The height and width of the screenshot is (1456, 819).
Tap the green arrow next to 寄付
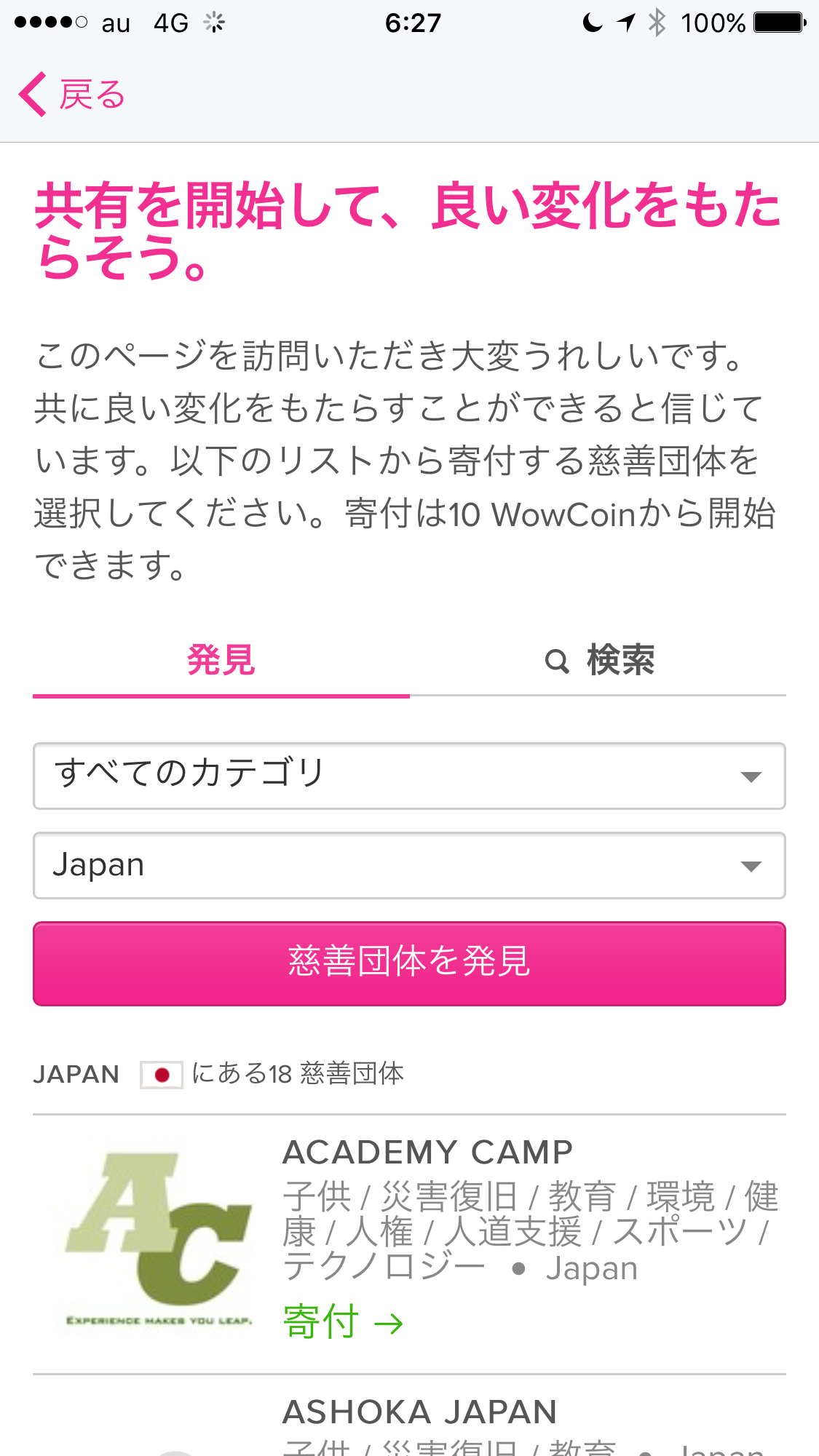388,1323
